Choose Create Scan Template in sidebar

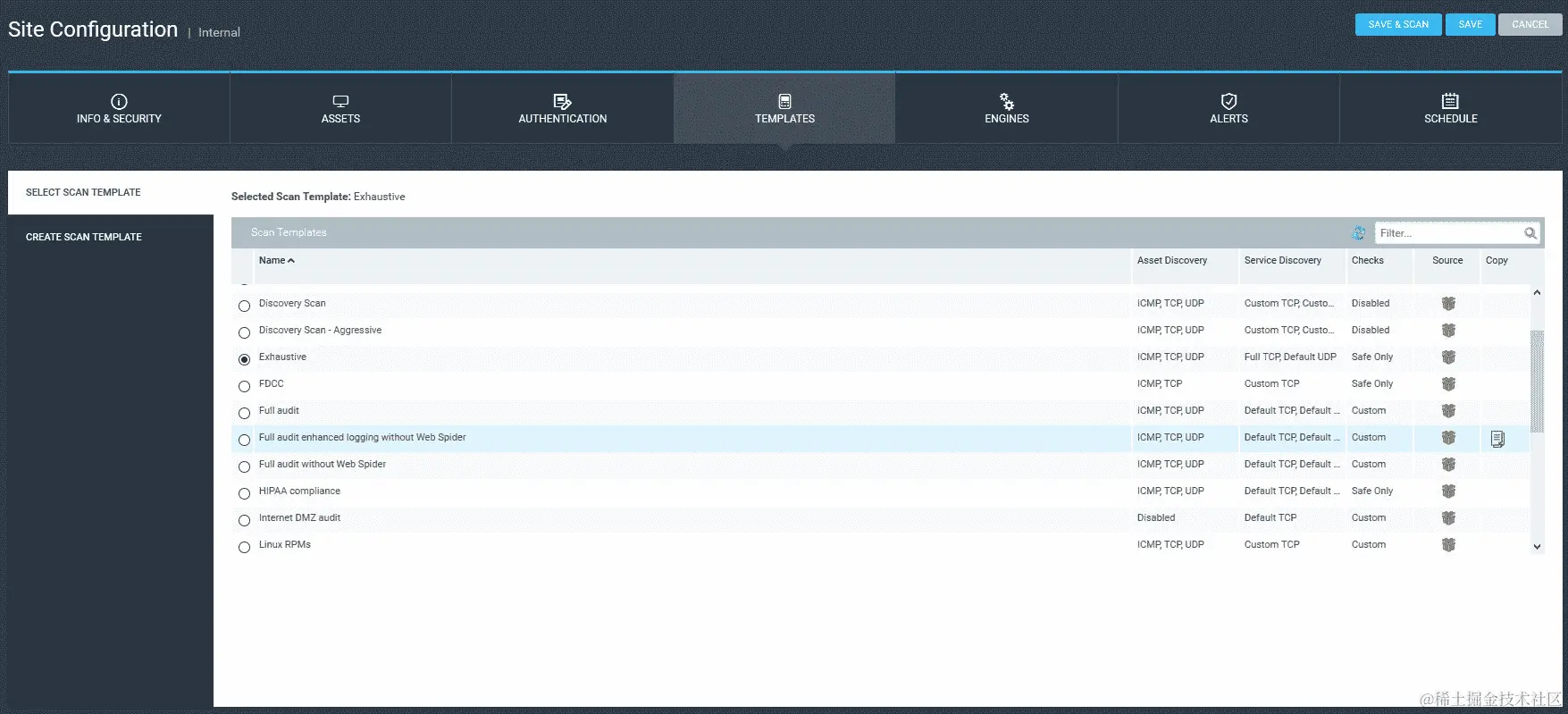111,237
